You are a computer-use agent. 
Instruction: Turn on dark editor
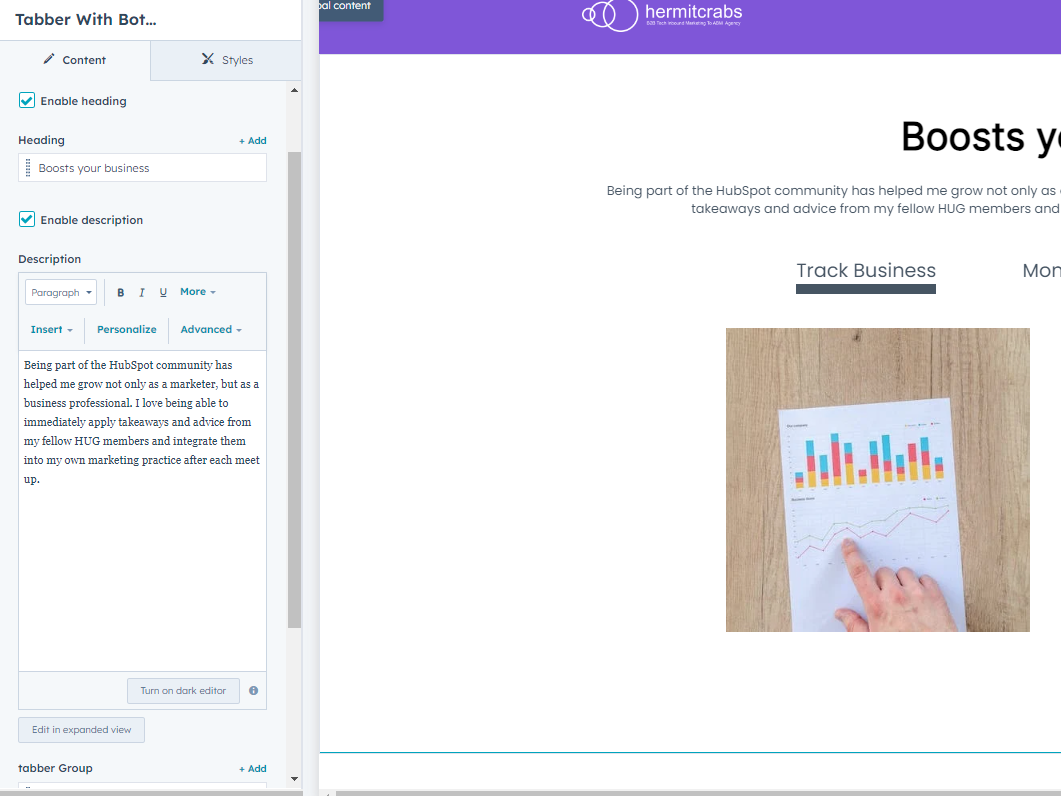tap(183, 691)
